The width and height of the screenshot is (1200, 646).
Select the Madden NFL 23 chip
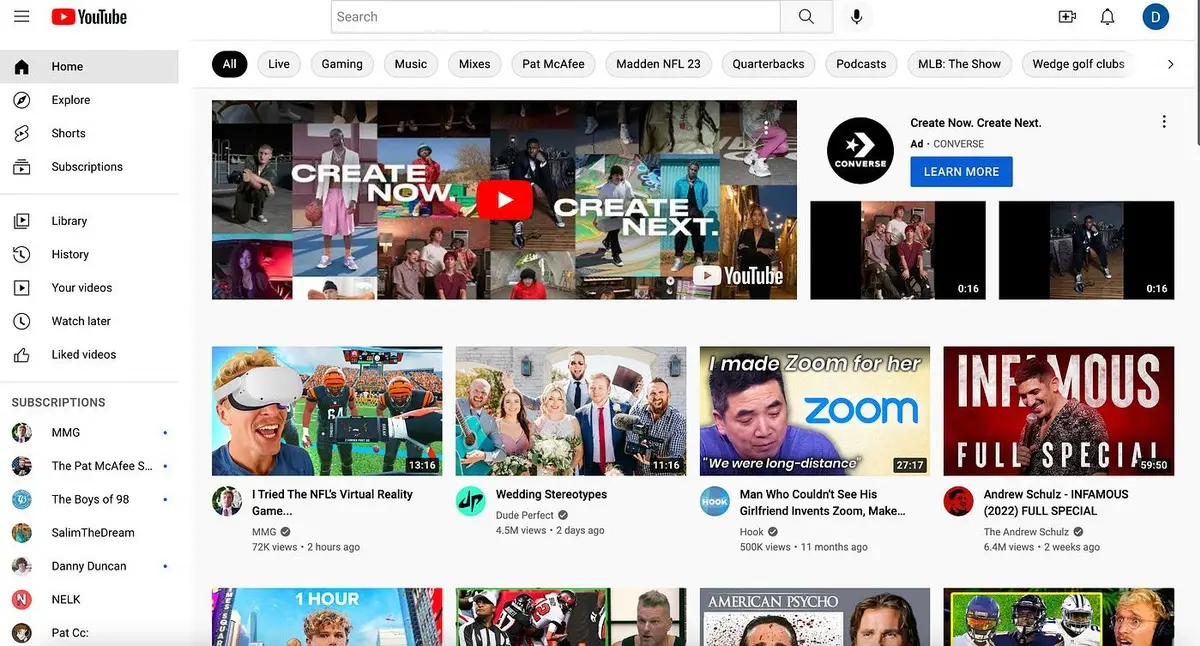[x=658, y=64]
